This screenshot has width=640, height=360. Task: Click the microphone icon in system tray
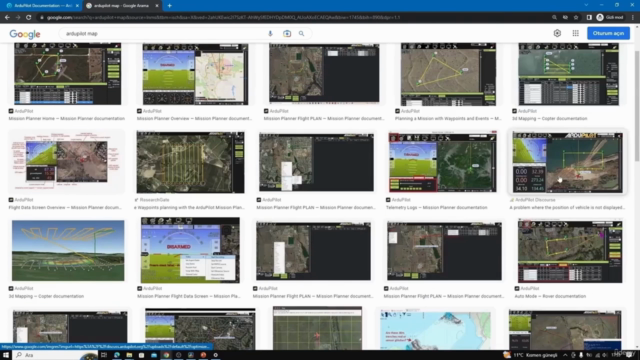click(581, 355)
